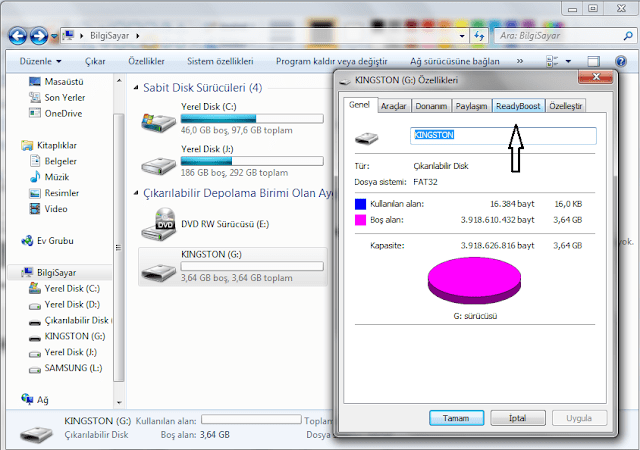Screen dimensions: 640x450
Task: Select Yerel Disk (J:) drive icon
Action: tap(158, 165)
